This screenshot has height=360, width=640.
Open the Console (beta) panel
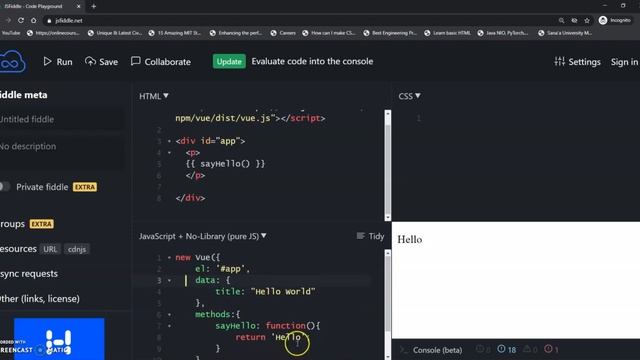click(437, 350)
